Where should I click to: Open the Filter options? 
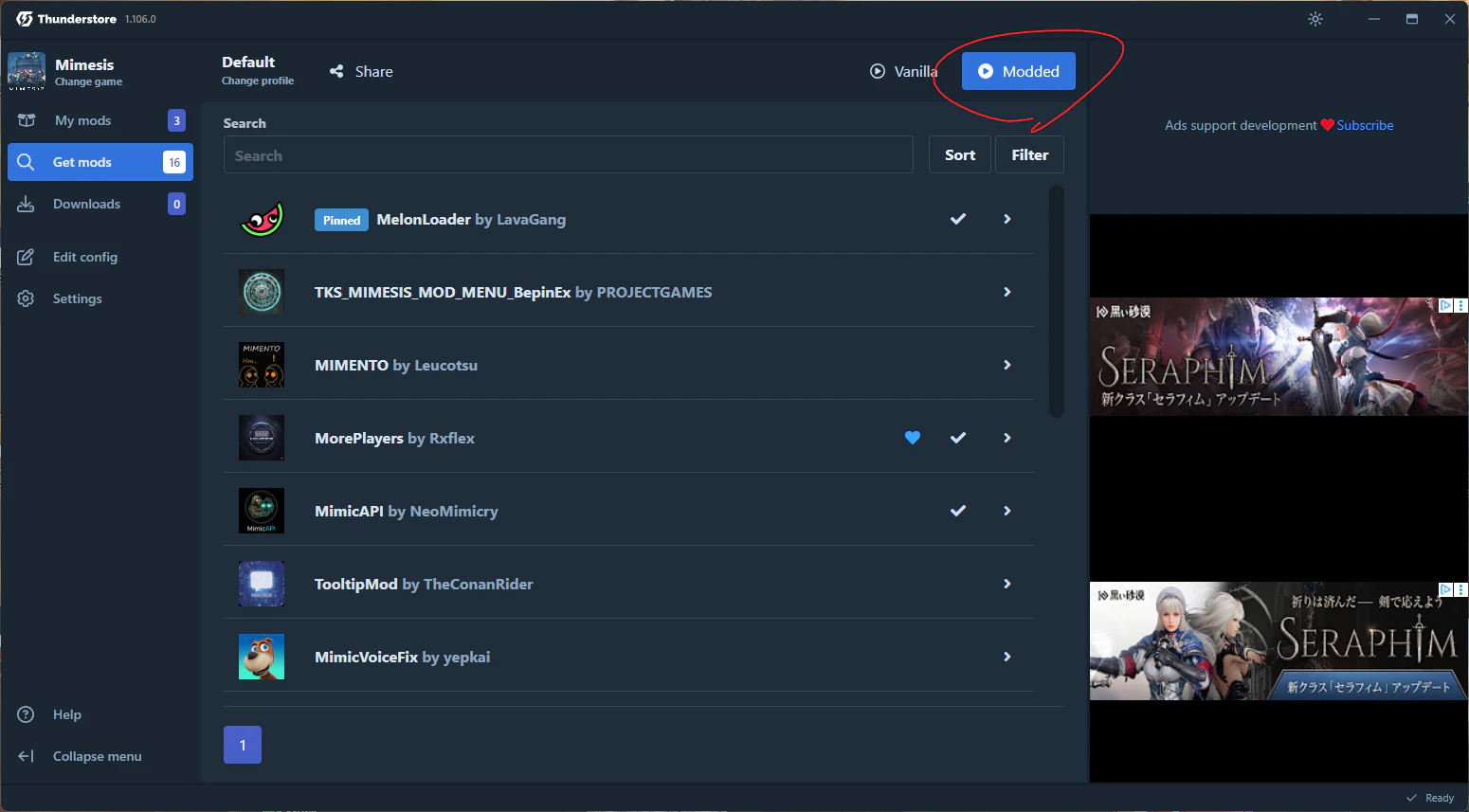click(1029, 154)
